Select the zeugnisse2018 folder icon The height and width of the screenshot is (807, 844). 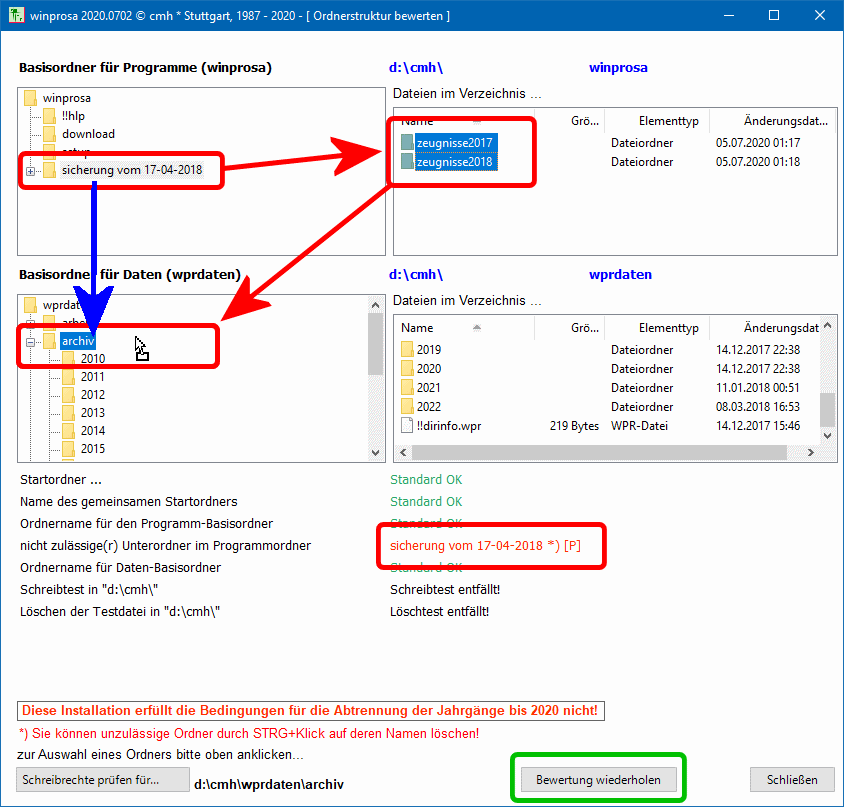tap(407, 162)
